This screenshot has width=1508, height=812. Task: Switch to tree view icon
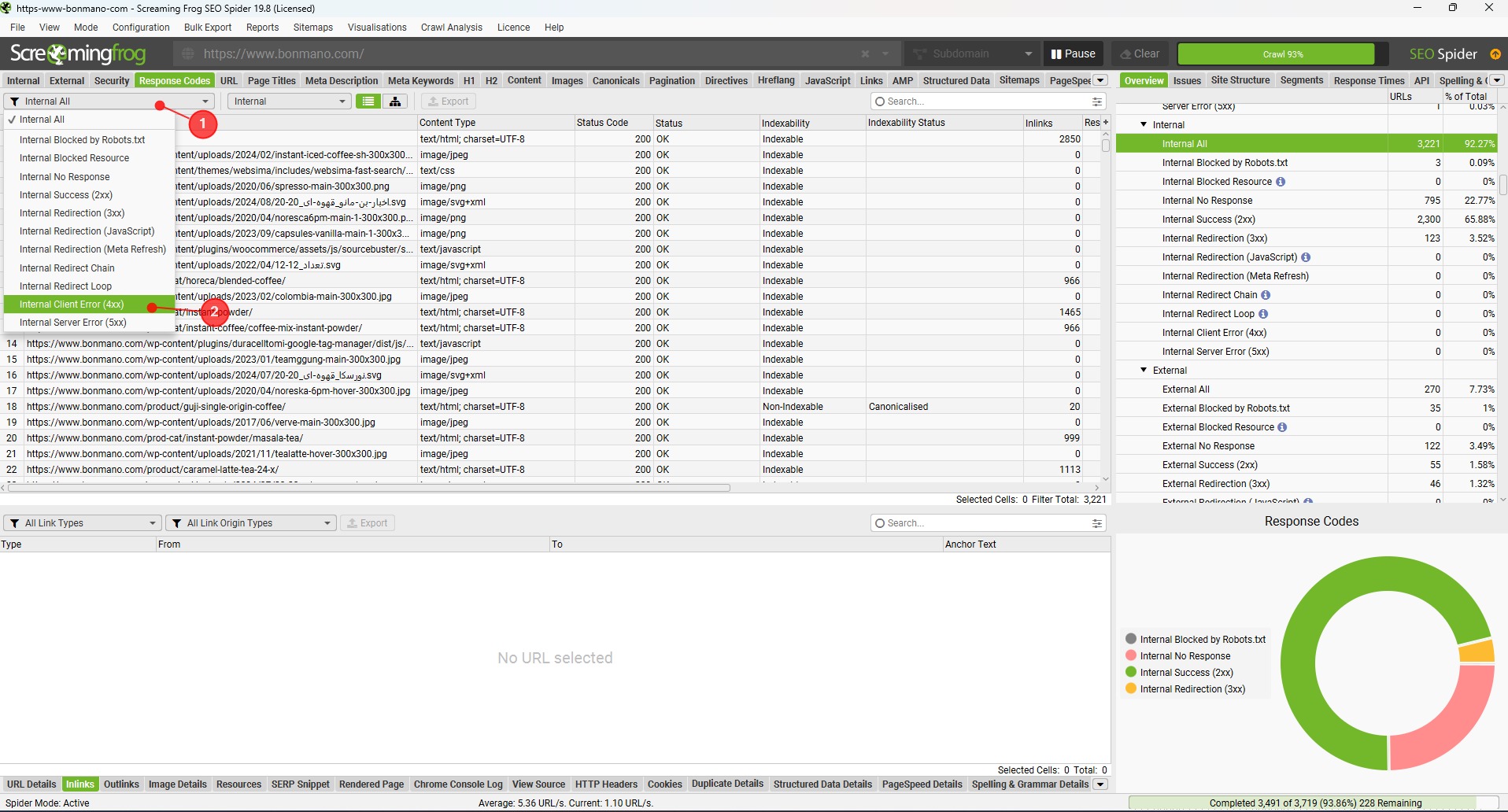(x=395, y=101)
